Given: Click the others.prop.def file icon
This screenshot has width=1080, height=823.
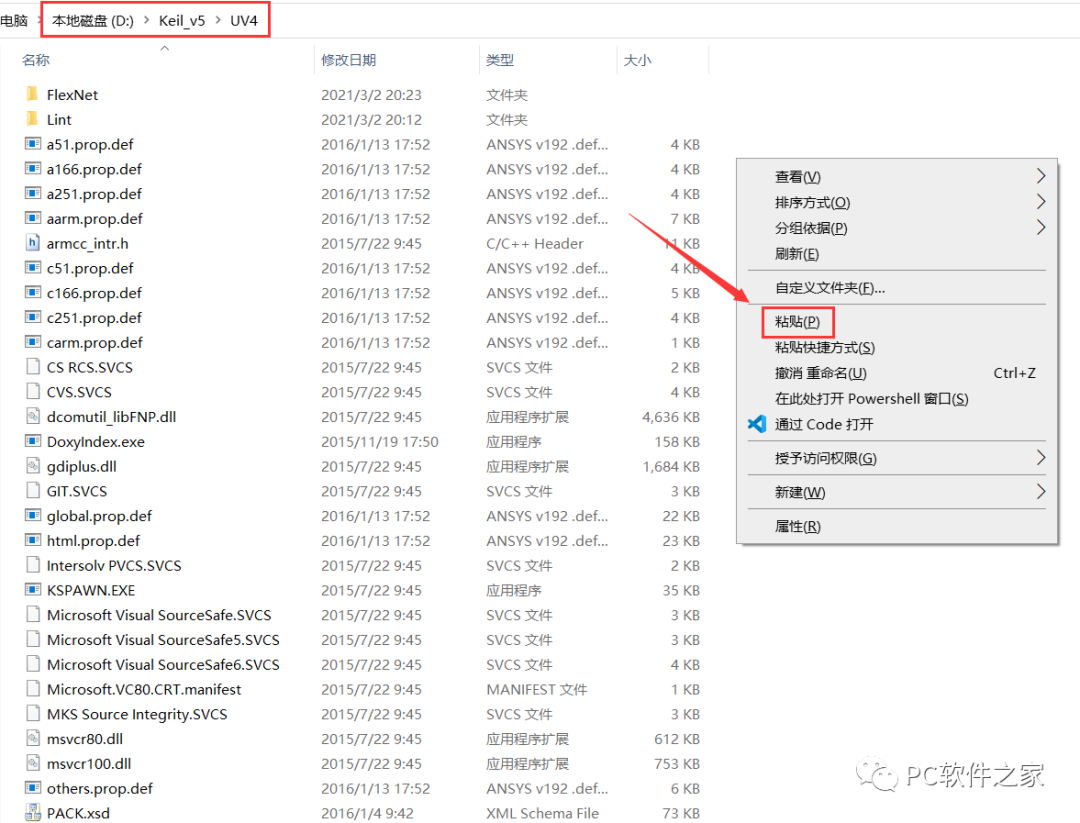Looking at the screenshot, I should coord(32,789).
